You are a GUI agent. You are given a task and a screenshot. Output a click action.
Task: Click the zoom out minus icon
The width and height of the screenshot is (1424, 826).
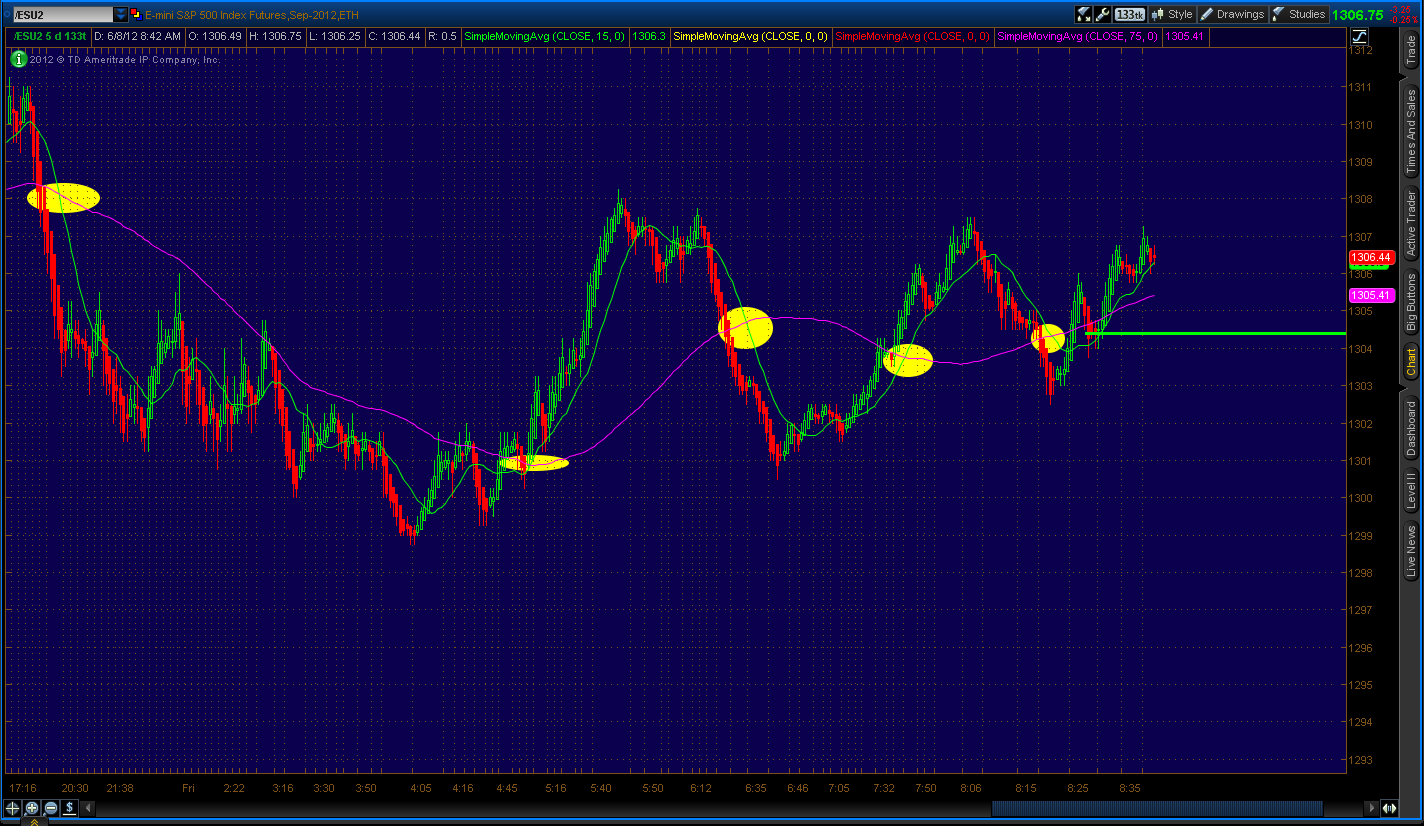(x=50, y=808)
